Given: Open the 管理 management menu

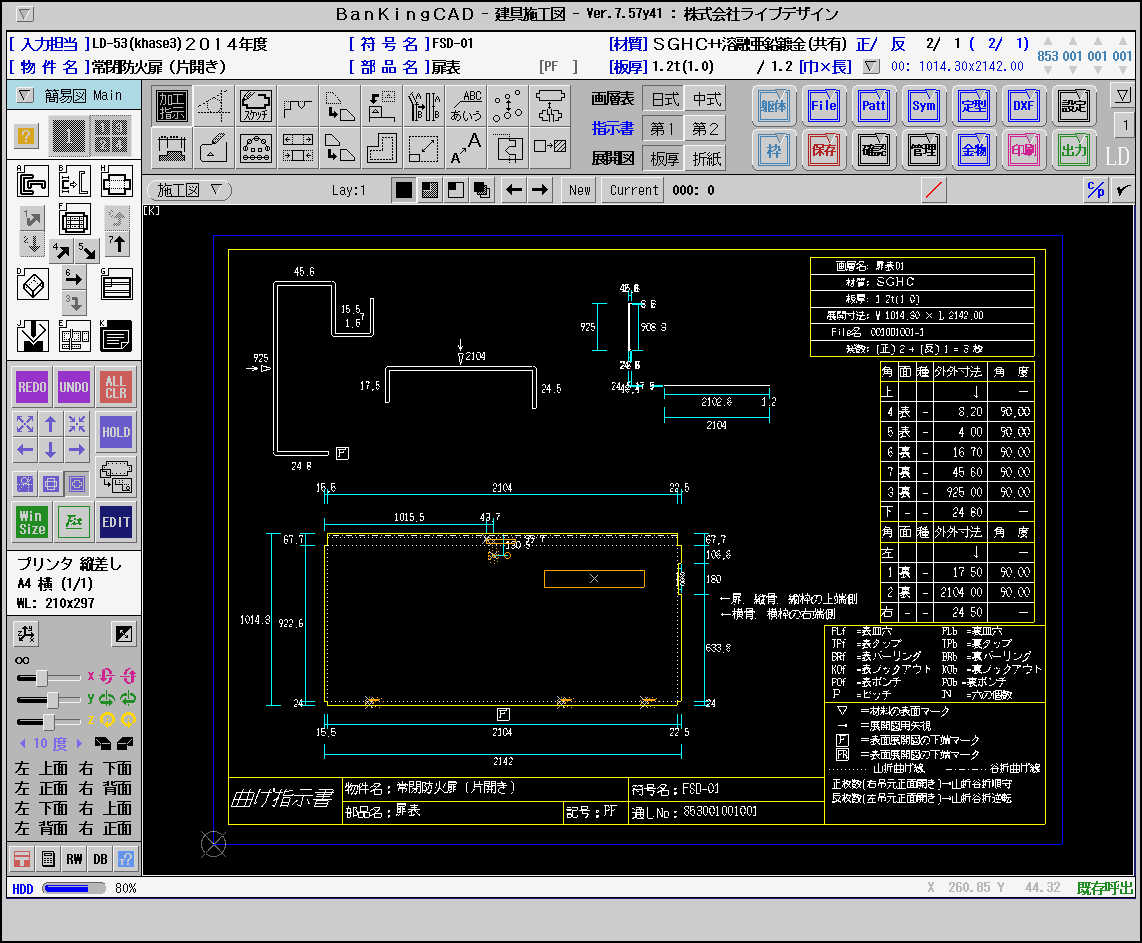Looking at the screenshot, I should (x=924, y=150).
